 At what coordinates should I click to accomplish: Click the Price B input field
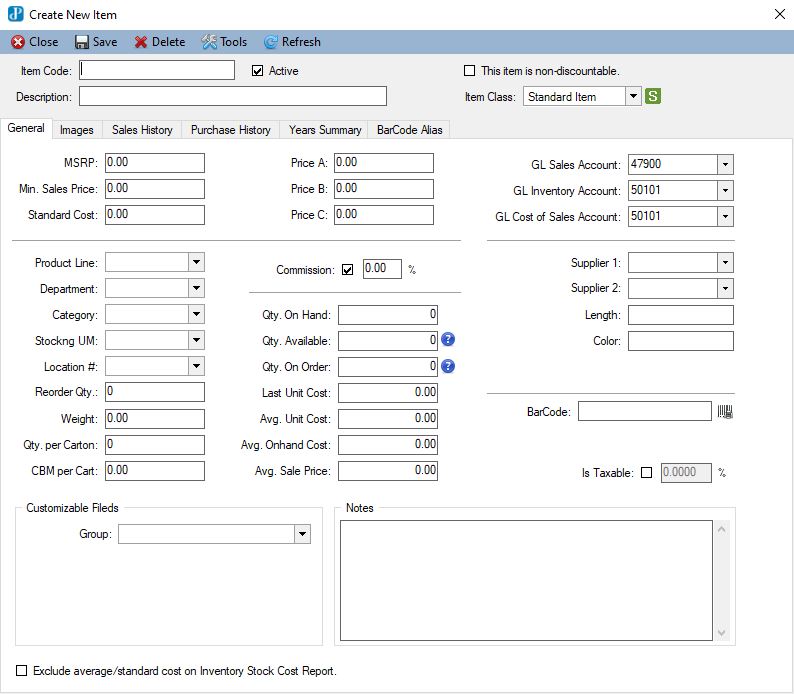(x=384, y=189)
